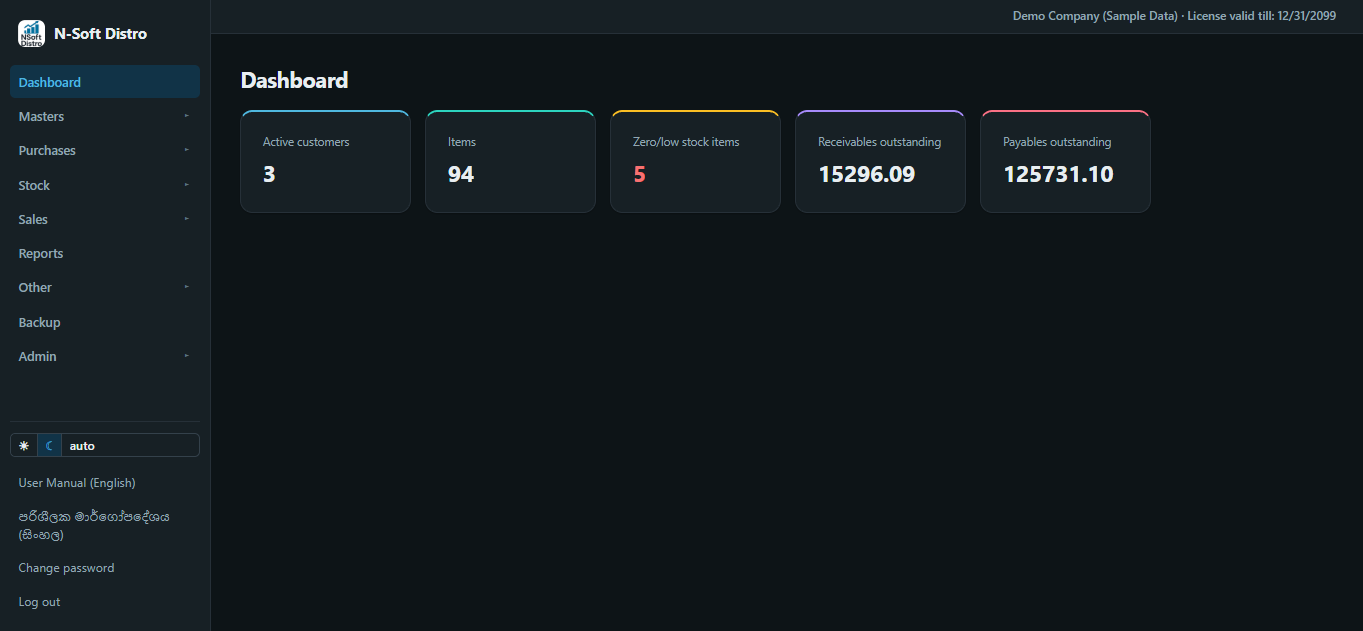Switch to dark theme with moon icon
Viewport: 1363px width, 631px height.
click(x=49, y=445)
